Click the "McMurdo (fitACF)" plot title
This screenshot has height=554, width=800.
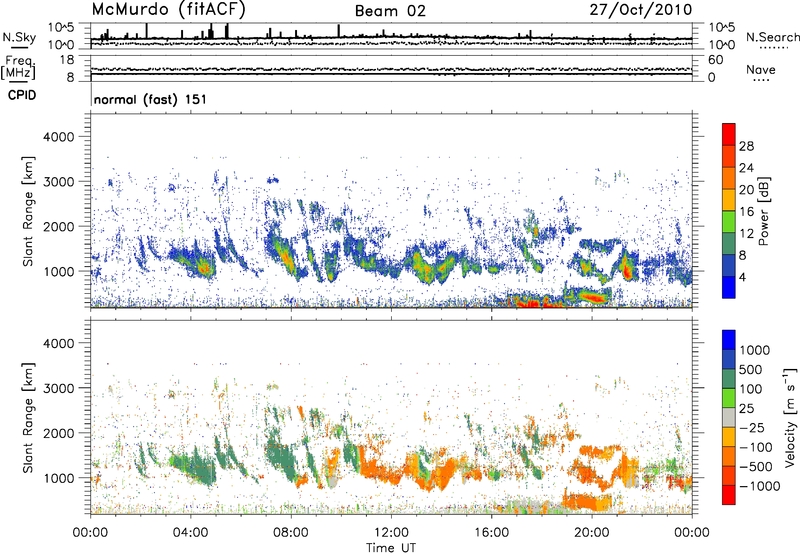click(x=168, y=10)
